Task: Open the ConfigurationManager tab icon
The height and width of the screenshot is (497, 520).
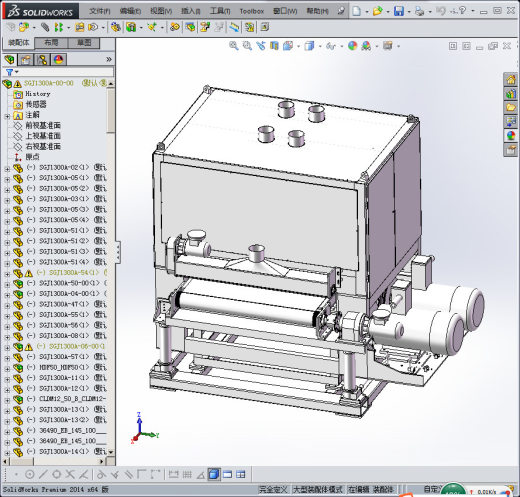Action: [x=42, y=60]
